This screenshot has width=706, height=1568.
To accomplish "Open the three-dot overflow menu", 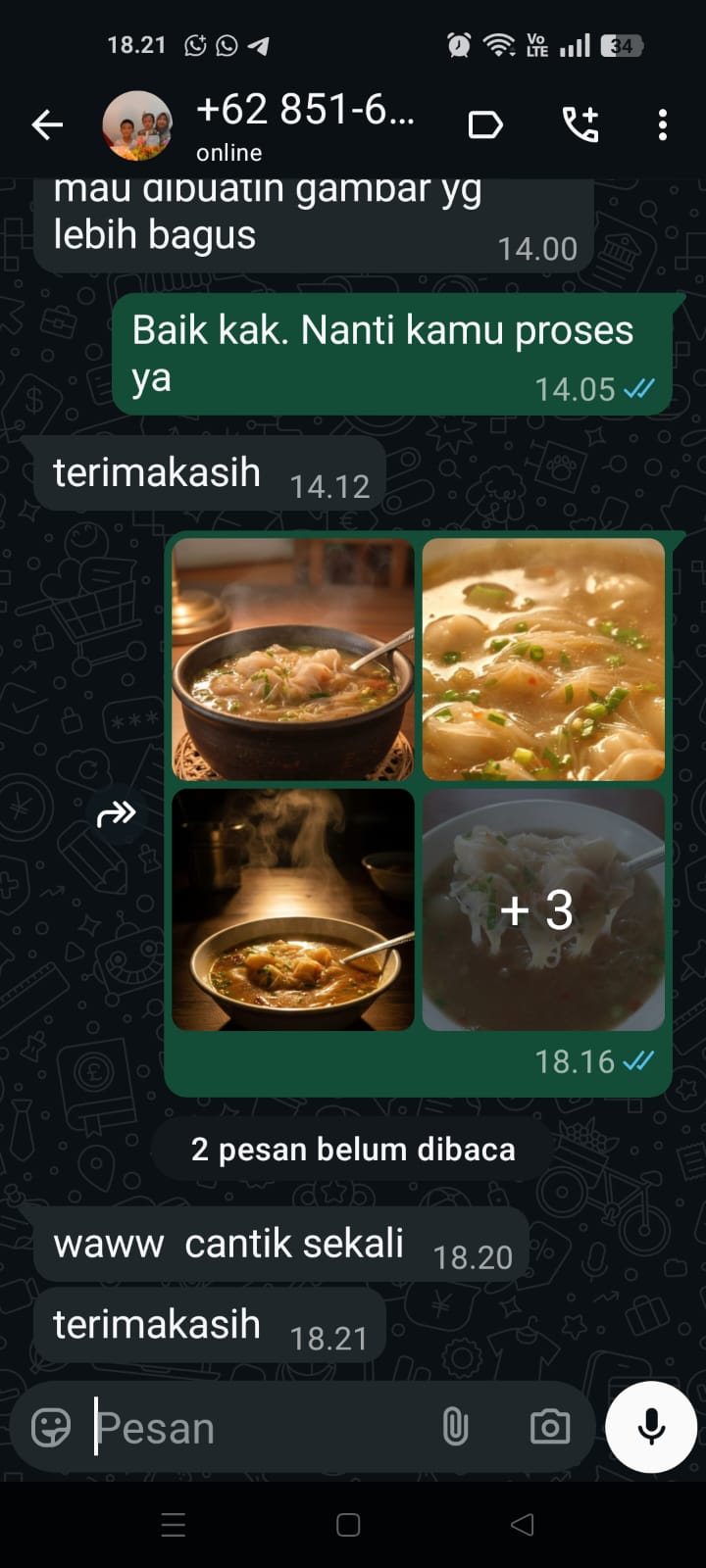I will pos(663,125).
